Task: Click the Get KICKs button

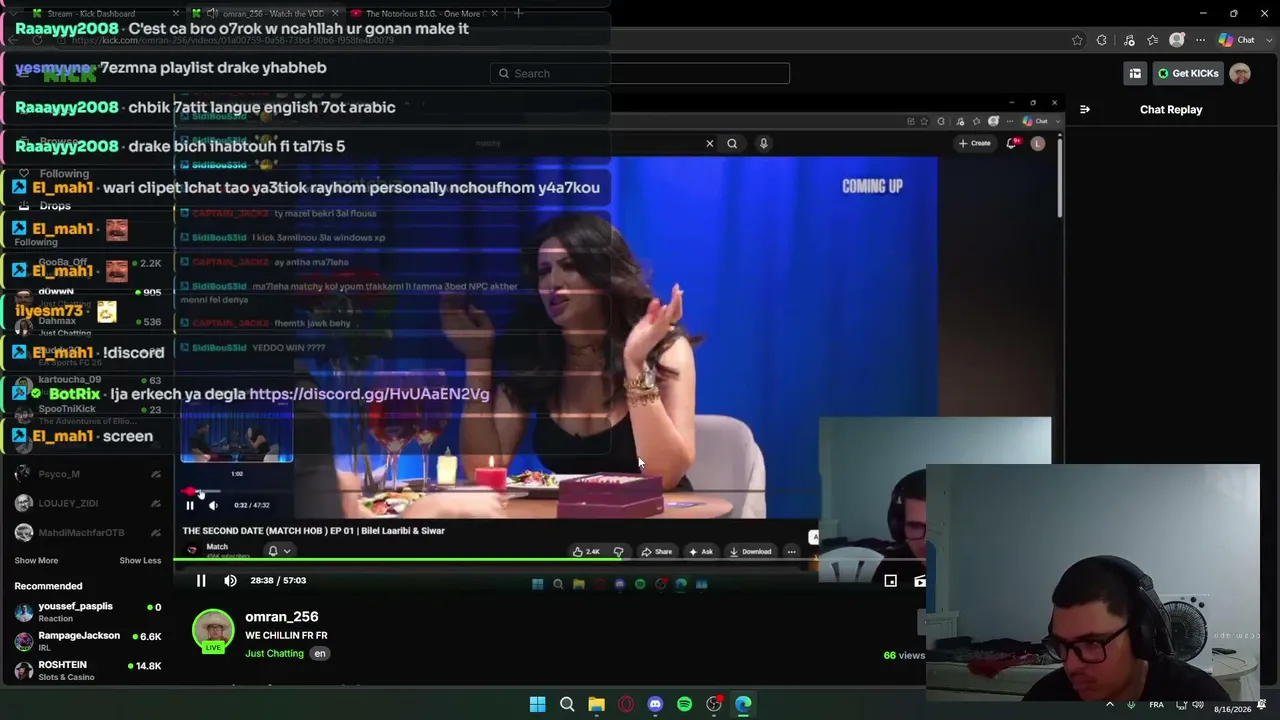Action: pyautogui.click(x=1187, y=73)
